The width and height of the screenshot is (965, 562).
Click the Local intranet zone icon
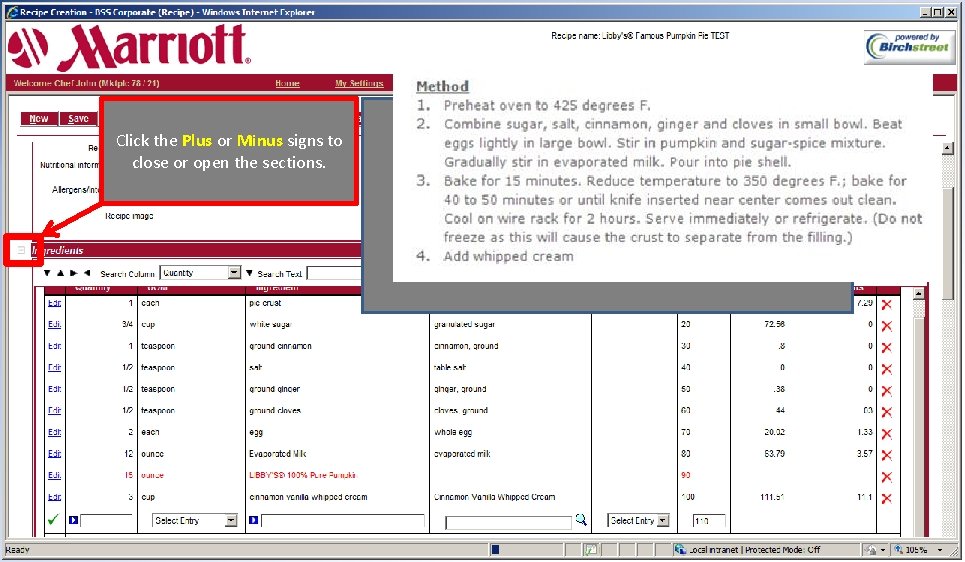coord(680,550)
